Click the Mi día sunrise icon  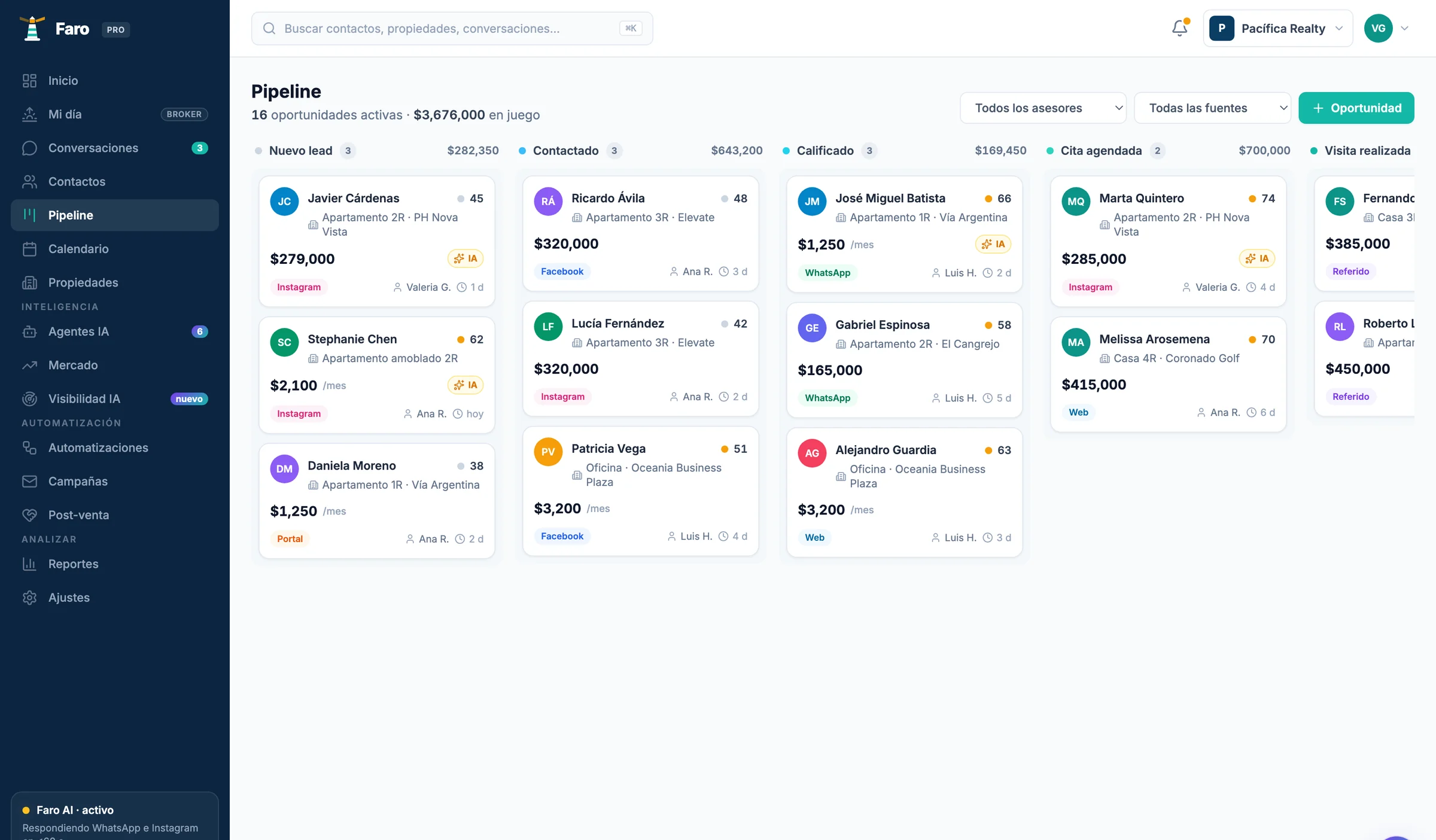[29, 114]
